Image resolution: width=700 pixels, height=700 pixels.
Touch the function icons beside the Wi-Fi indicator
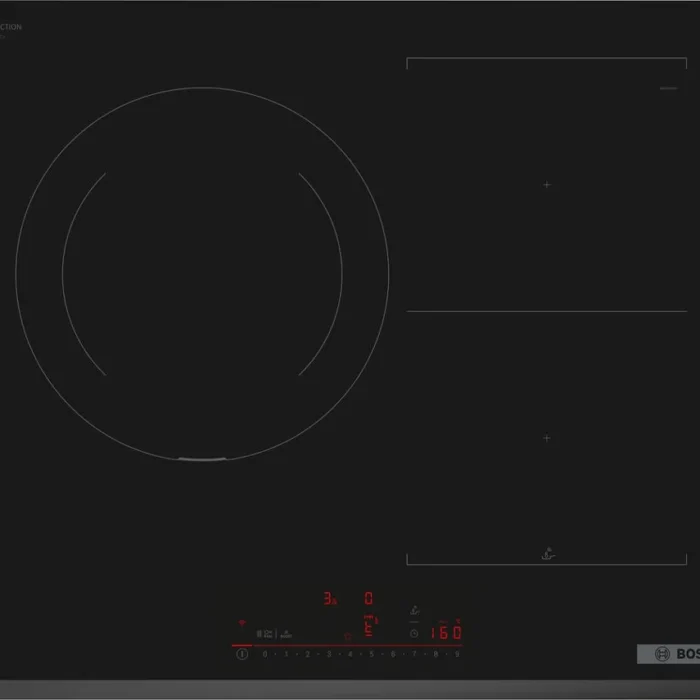click(274, 633)
